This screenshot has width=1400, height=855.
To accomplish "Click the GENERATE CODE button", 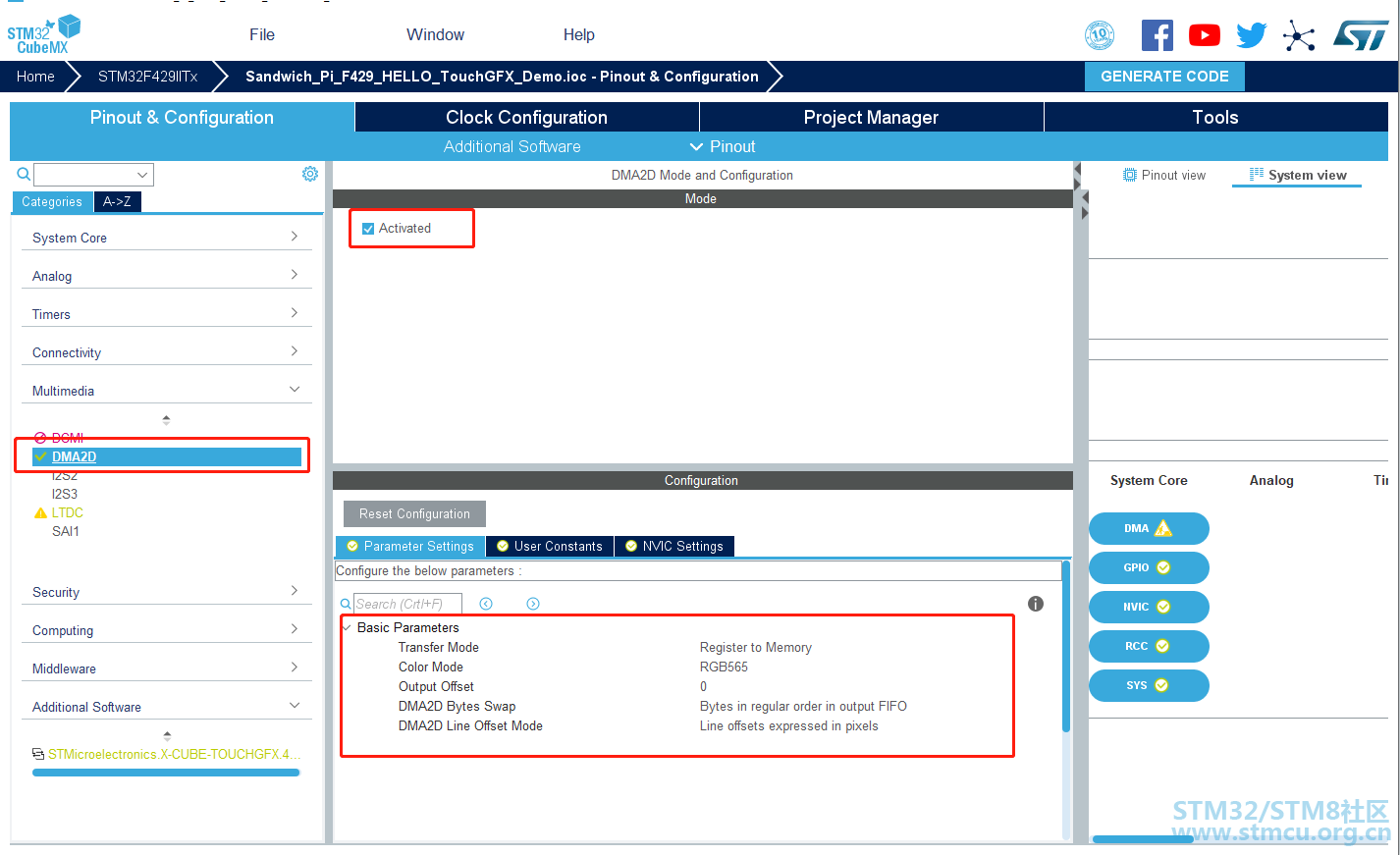I will click(x=1164, y=77).
